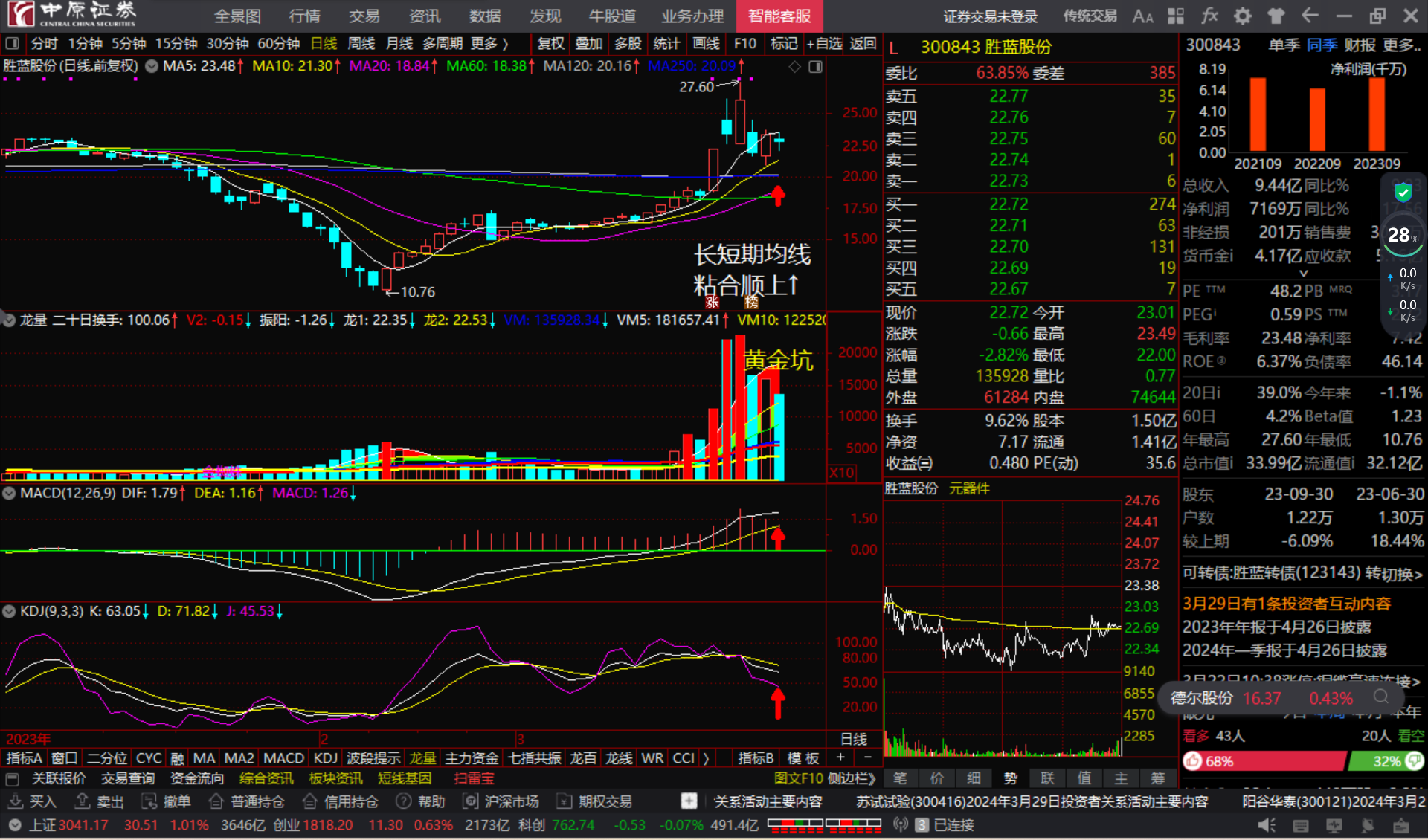
Task: Toggle the MACD indicator panel arrow
Action: 10,493
